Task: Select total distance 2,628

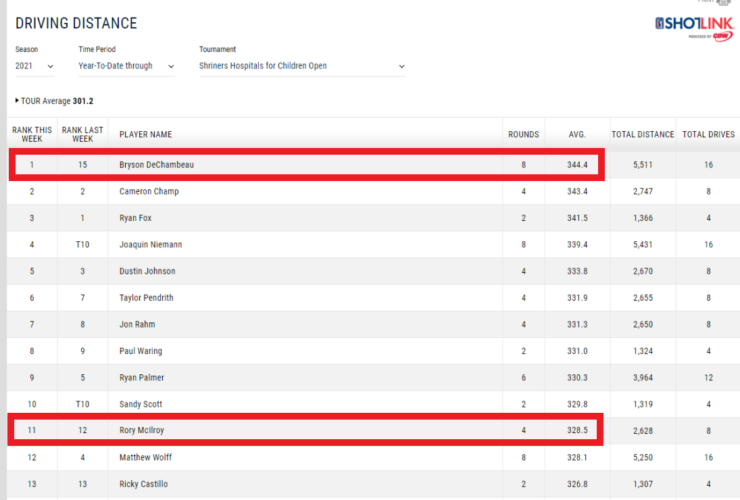Action: [x=643, y=431]
